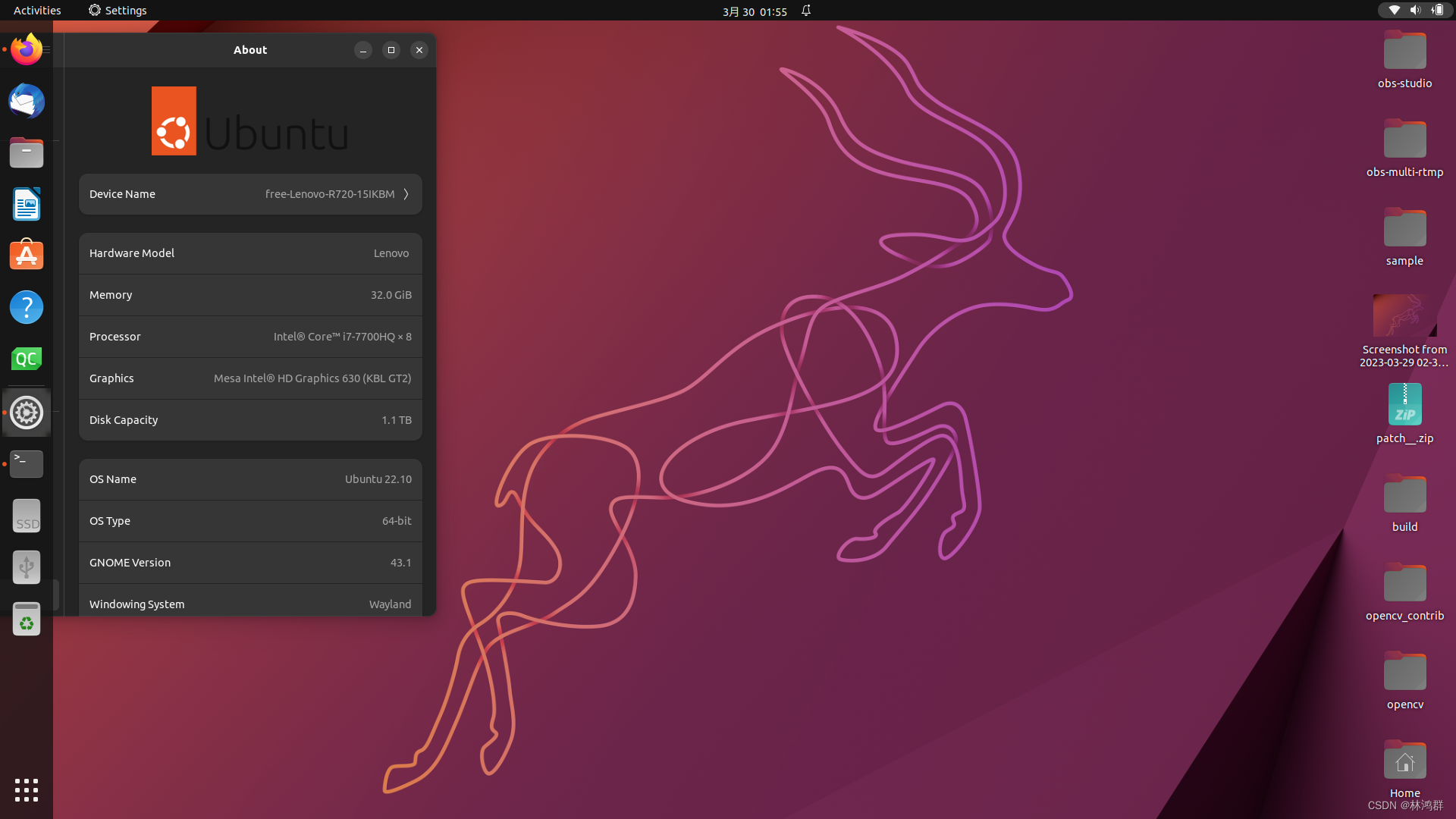Open the obs-studio desktop folder
1456x819 pixels.
tap(1404, 59)
